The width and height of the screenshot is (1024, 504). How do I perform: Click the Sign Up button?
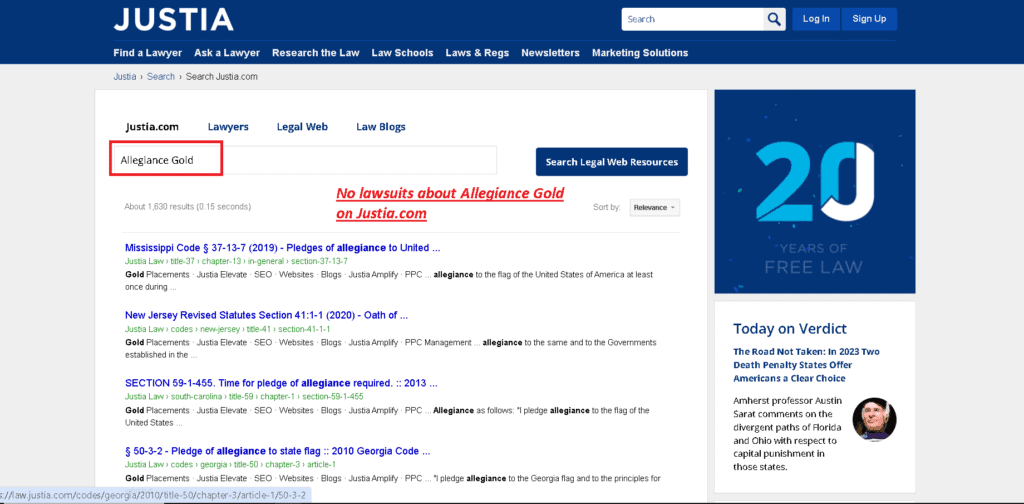869,19
